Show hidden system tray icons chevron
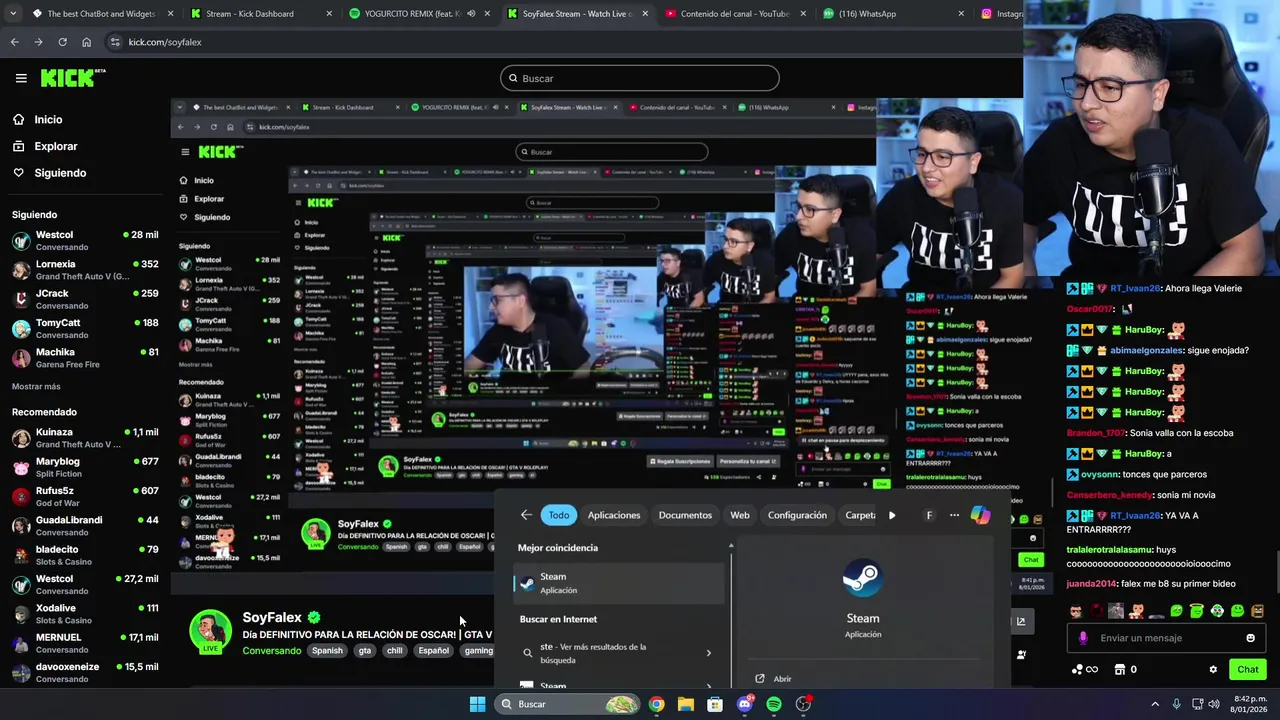The height and width of the screenshot is (720, 1280). click(x=1155, y=704)
